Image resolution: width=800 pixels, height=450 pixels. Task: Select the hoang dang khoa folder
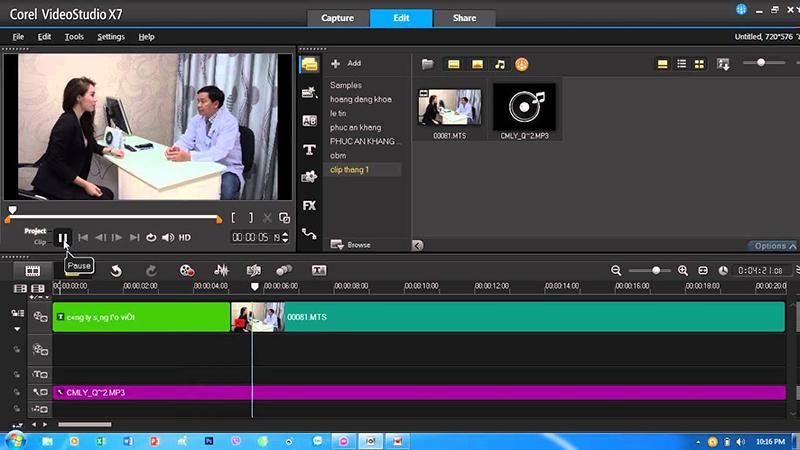point(361,99)
